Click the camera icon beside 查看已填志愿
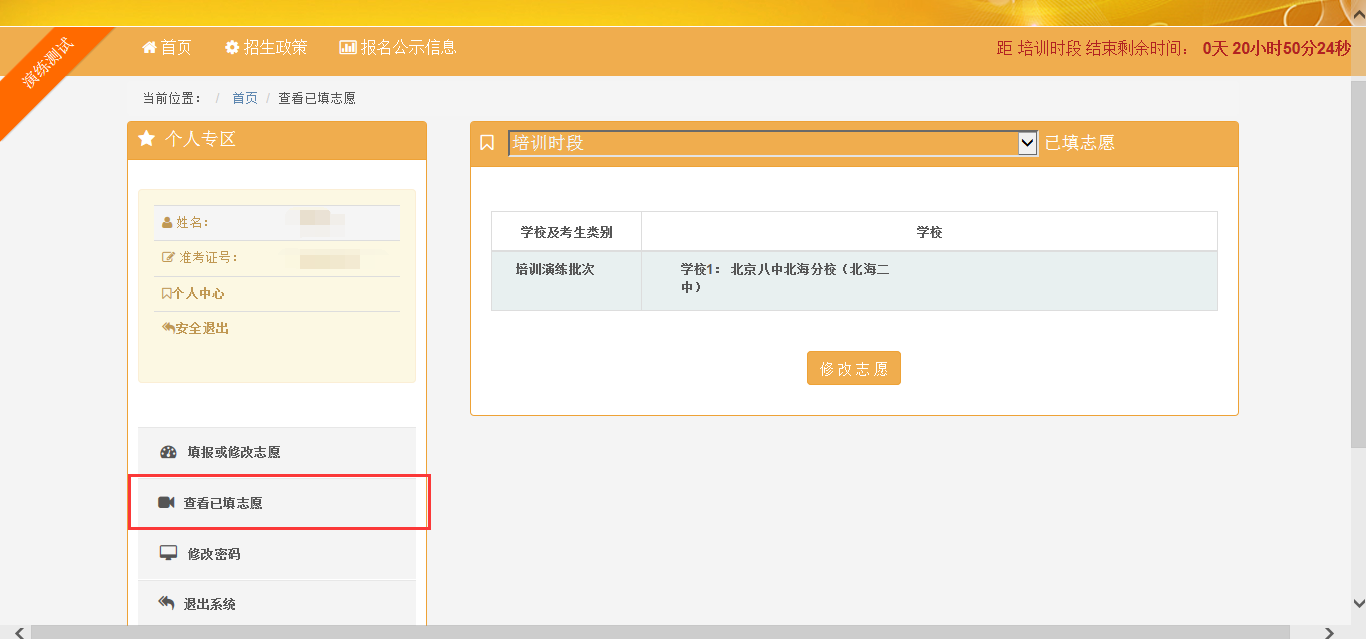The width and height of the screenshot is (1366, 639). pos(166,503)
